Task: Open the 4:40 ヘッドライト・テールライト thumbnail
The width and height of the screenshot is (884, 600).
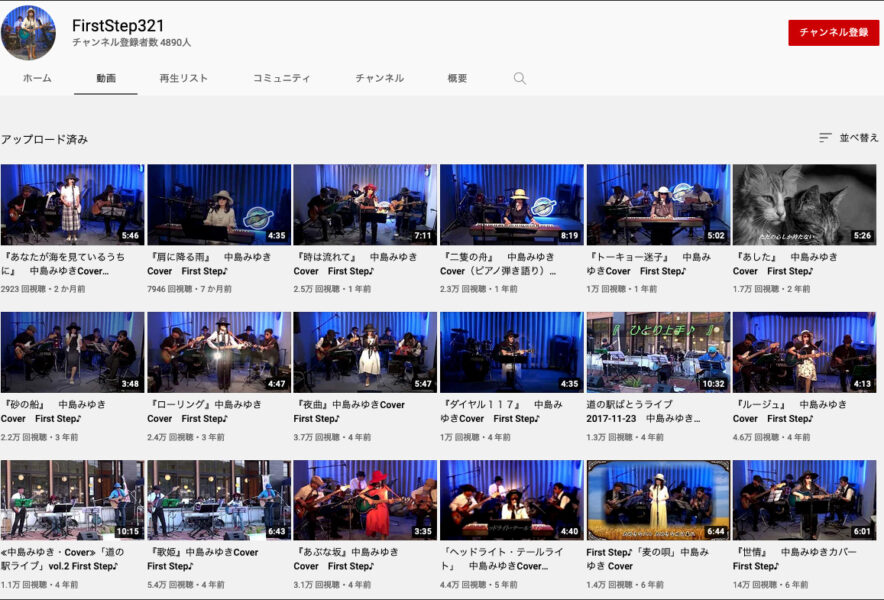Action: (x=512, y=500)
